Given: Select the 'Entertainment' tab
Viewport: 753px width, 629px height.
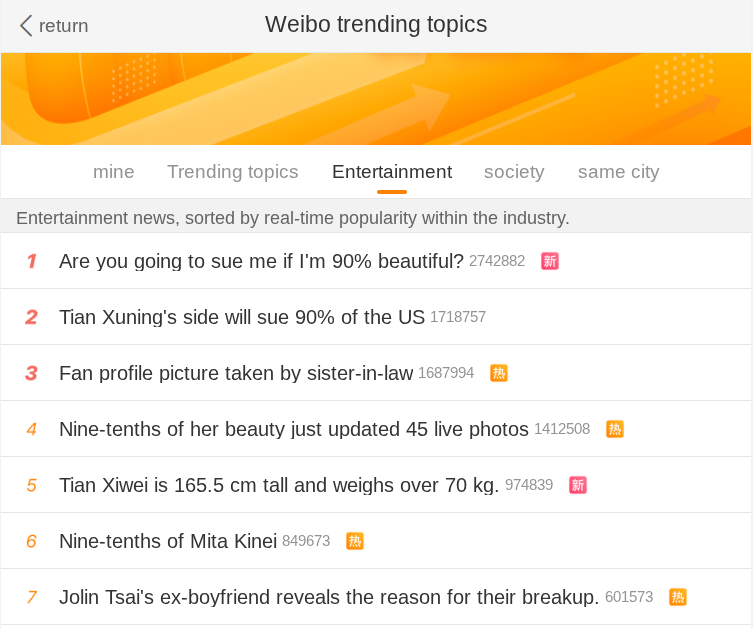Looking at the screenshot, I should 392,172.
